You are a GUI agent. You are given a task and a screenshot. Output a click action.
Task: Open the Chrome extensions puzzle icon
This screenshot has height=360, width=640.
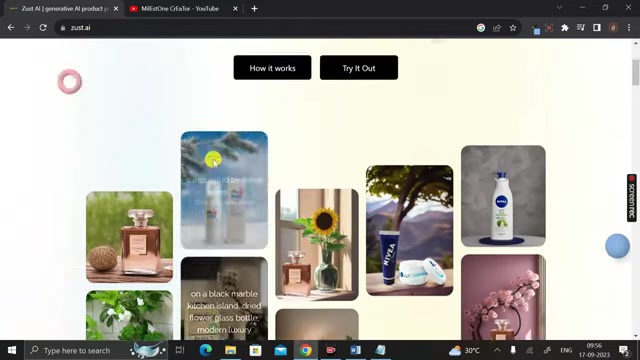pos(564,28)
